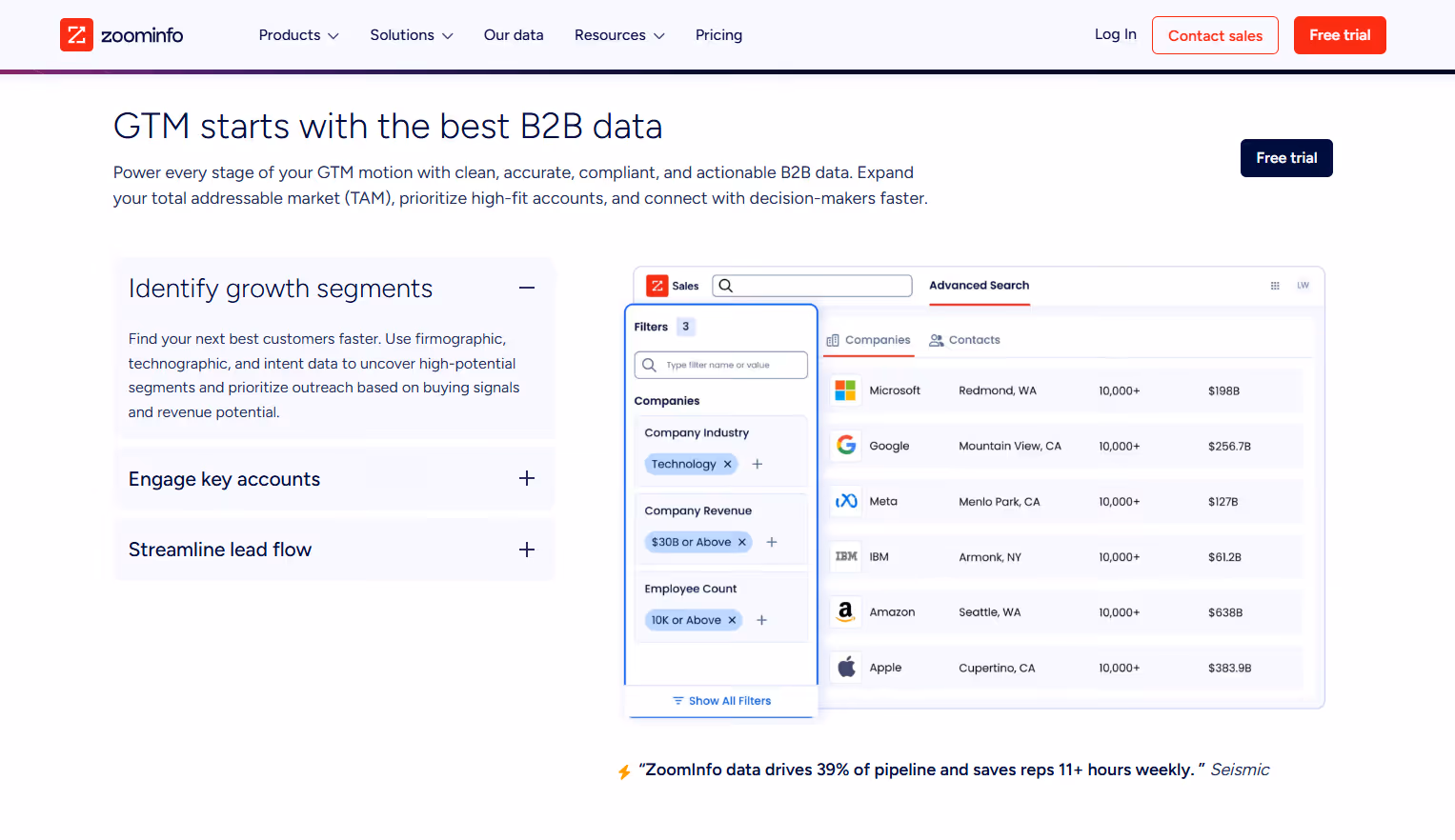Viewport: 1455px width, 840px height.
Task: Click the dark blue Free trial button
Action: tap(1286, 158)
